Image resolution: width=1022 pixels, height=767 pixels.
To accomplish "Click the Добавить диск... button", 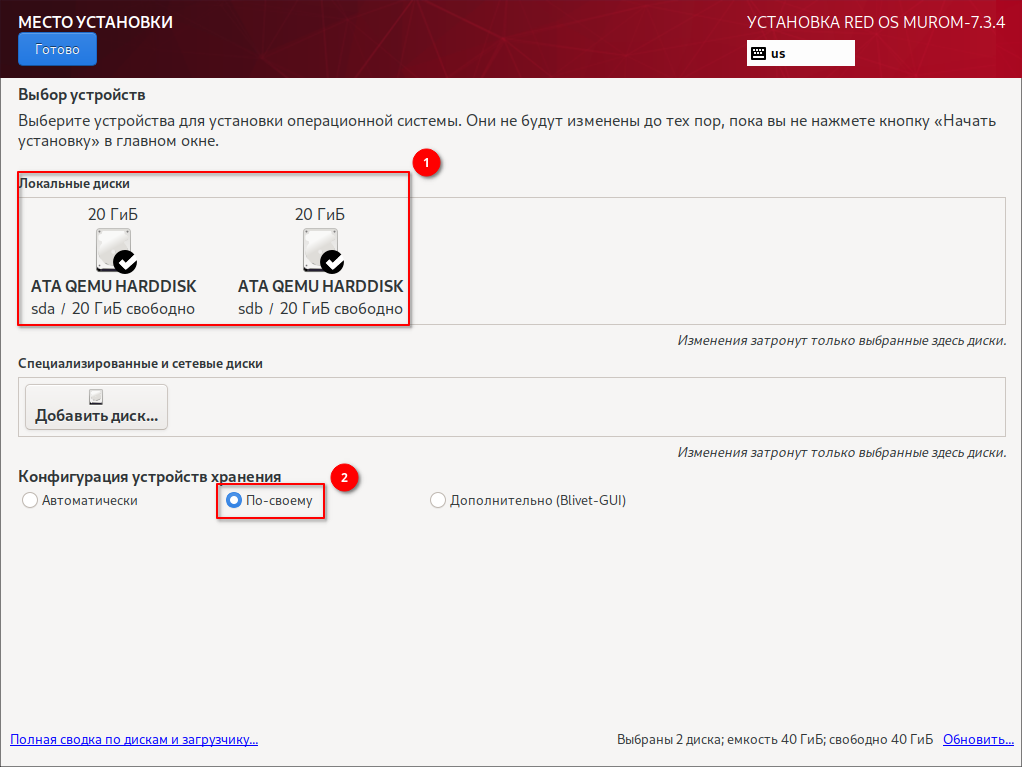I will [x=96, y=407].
